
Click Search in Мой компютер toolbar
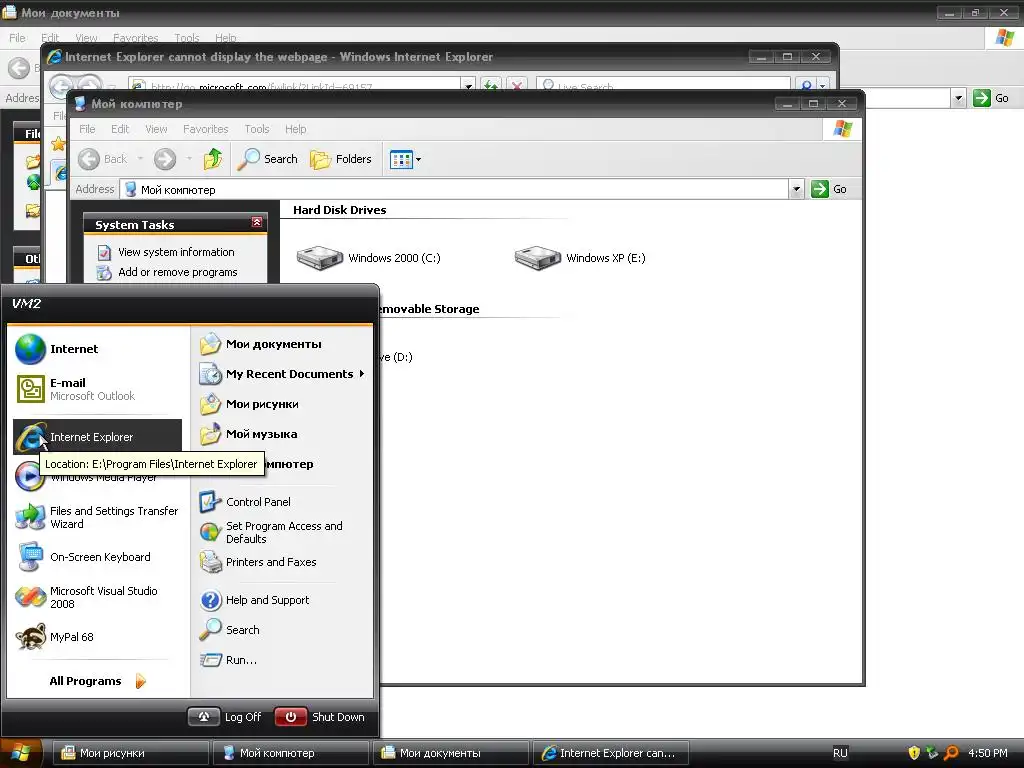(267, 159)
